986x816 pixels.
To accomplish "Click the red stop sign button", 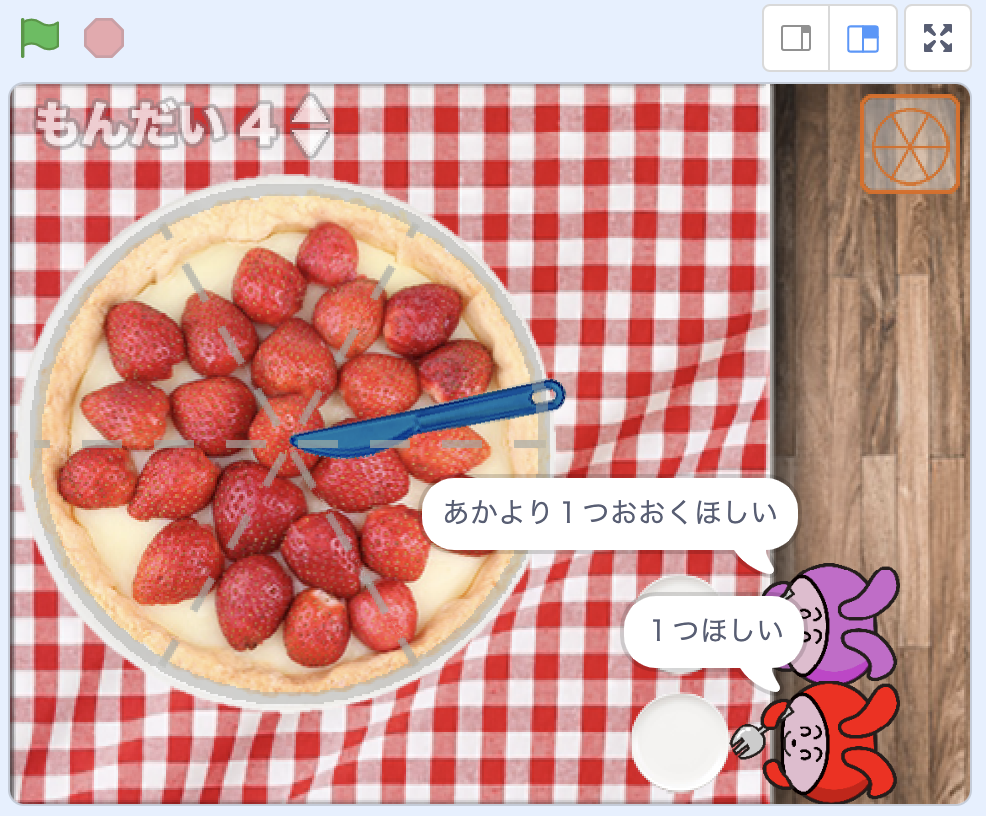I will point(104,38).
